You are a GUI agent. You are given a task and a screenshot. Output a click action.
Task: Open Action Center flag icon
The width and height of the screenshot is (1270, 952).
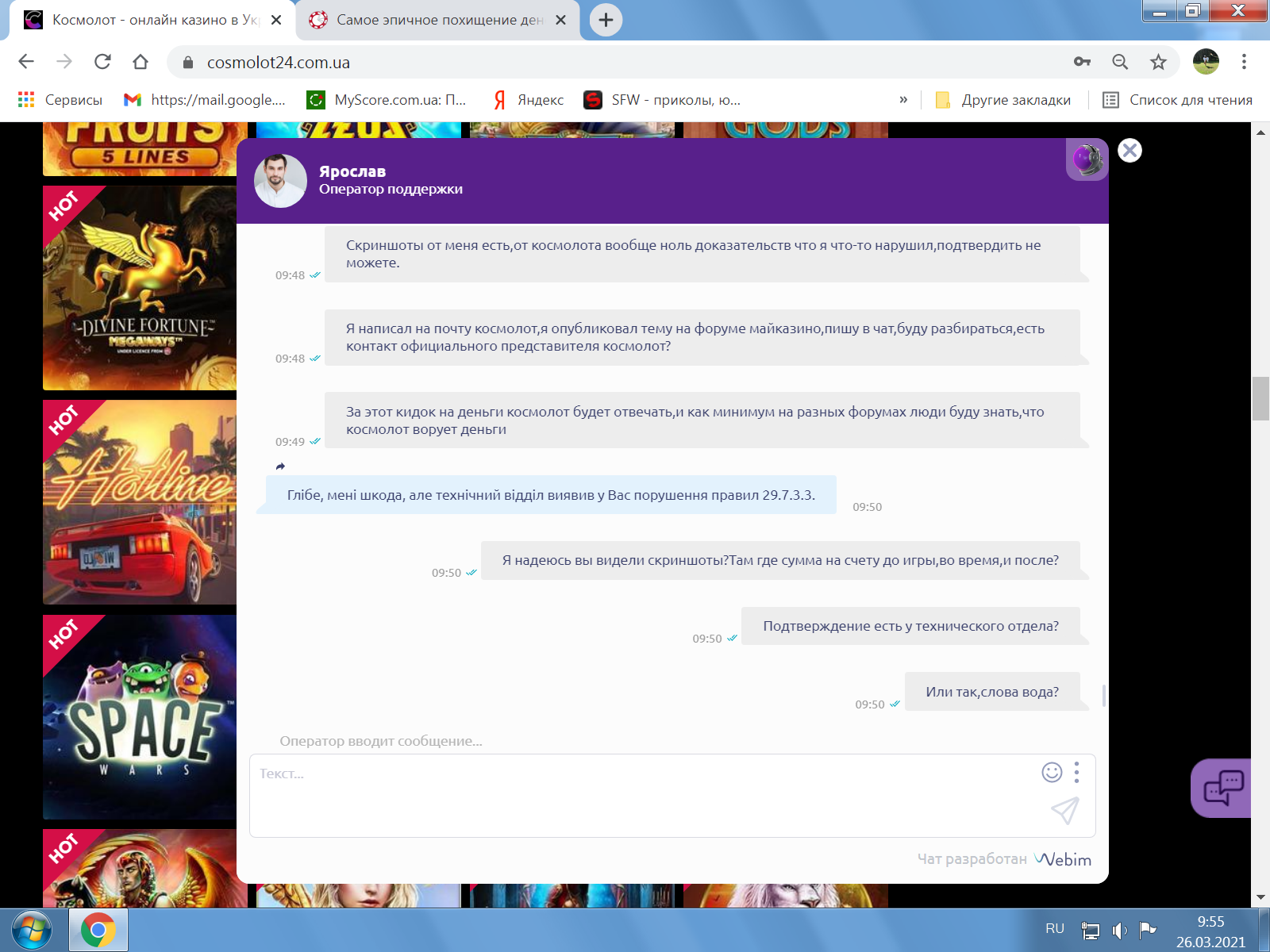[1147, 930]
